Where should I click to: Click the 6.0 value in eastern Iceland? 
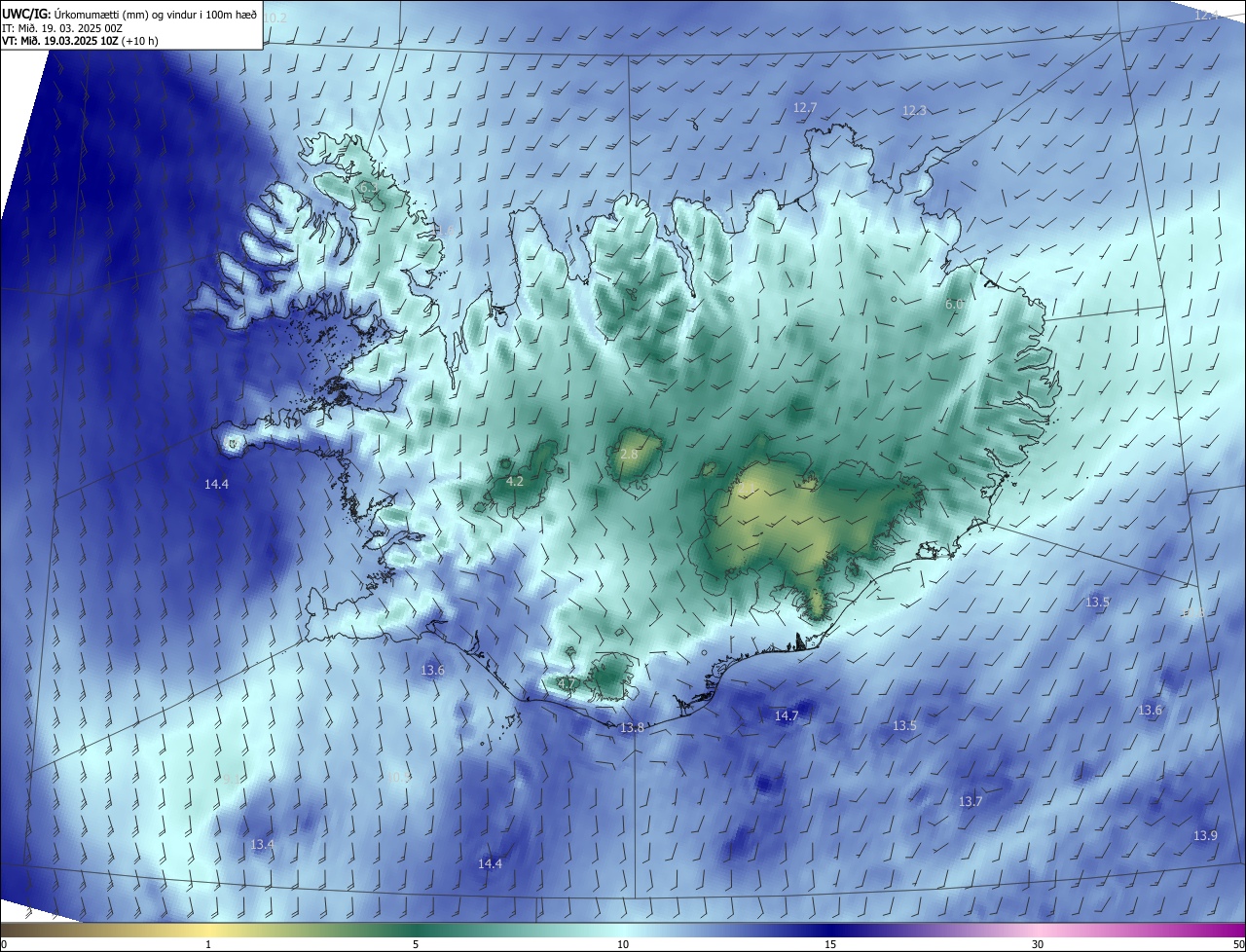[955, 305]
